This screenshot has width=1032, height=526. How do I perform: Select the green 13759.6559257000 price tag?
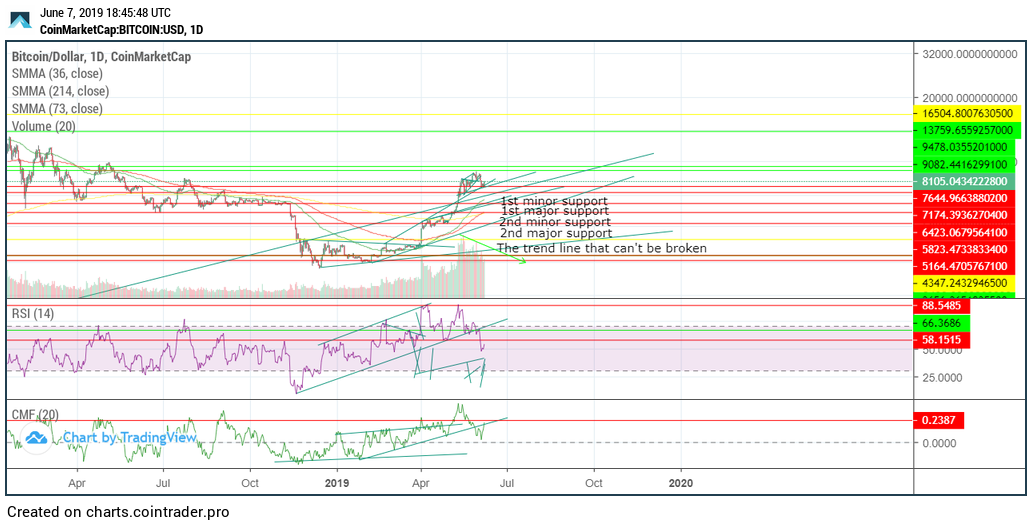968,130
